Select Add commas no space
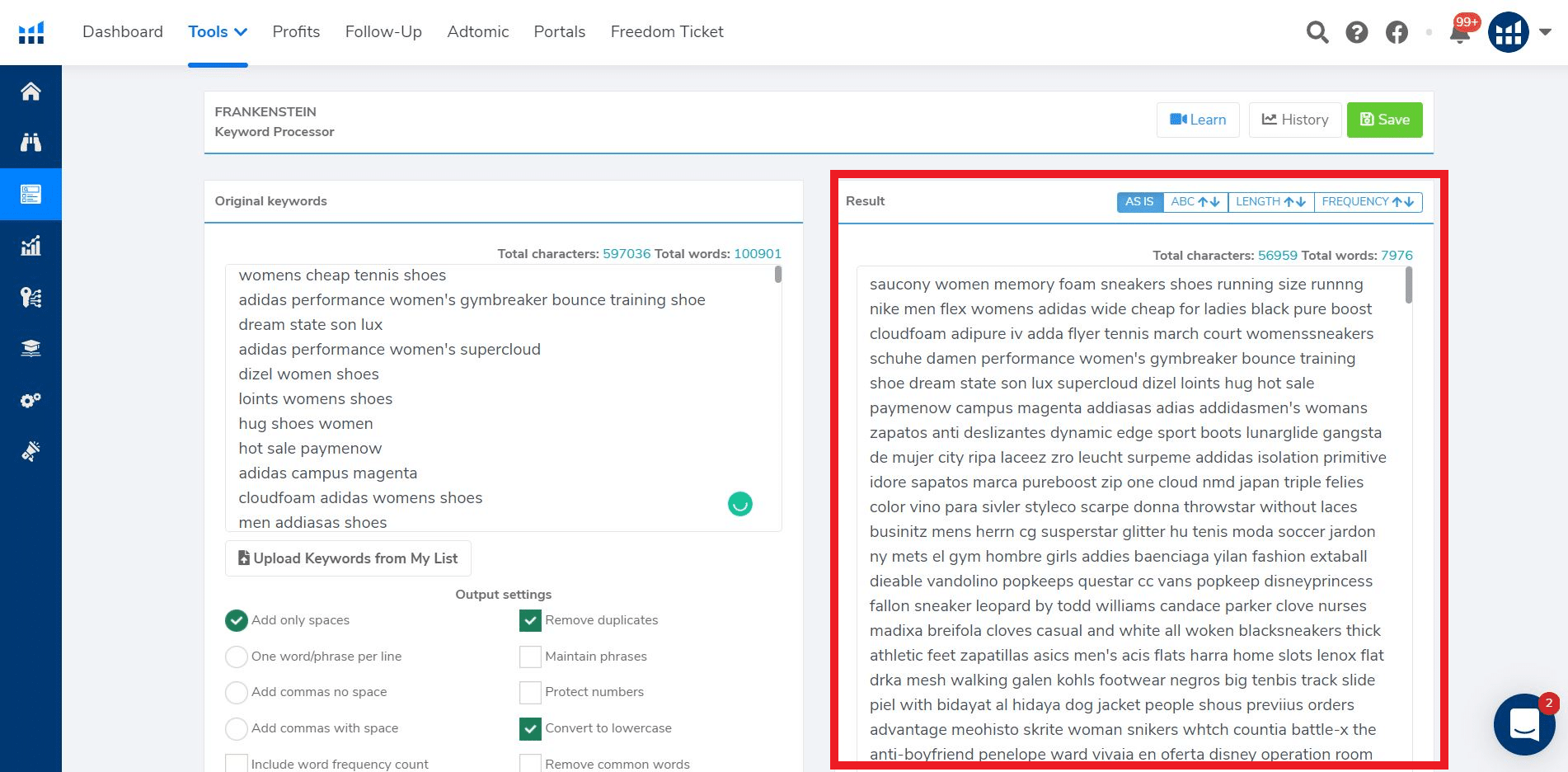 click(237, 692)
